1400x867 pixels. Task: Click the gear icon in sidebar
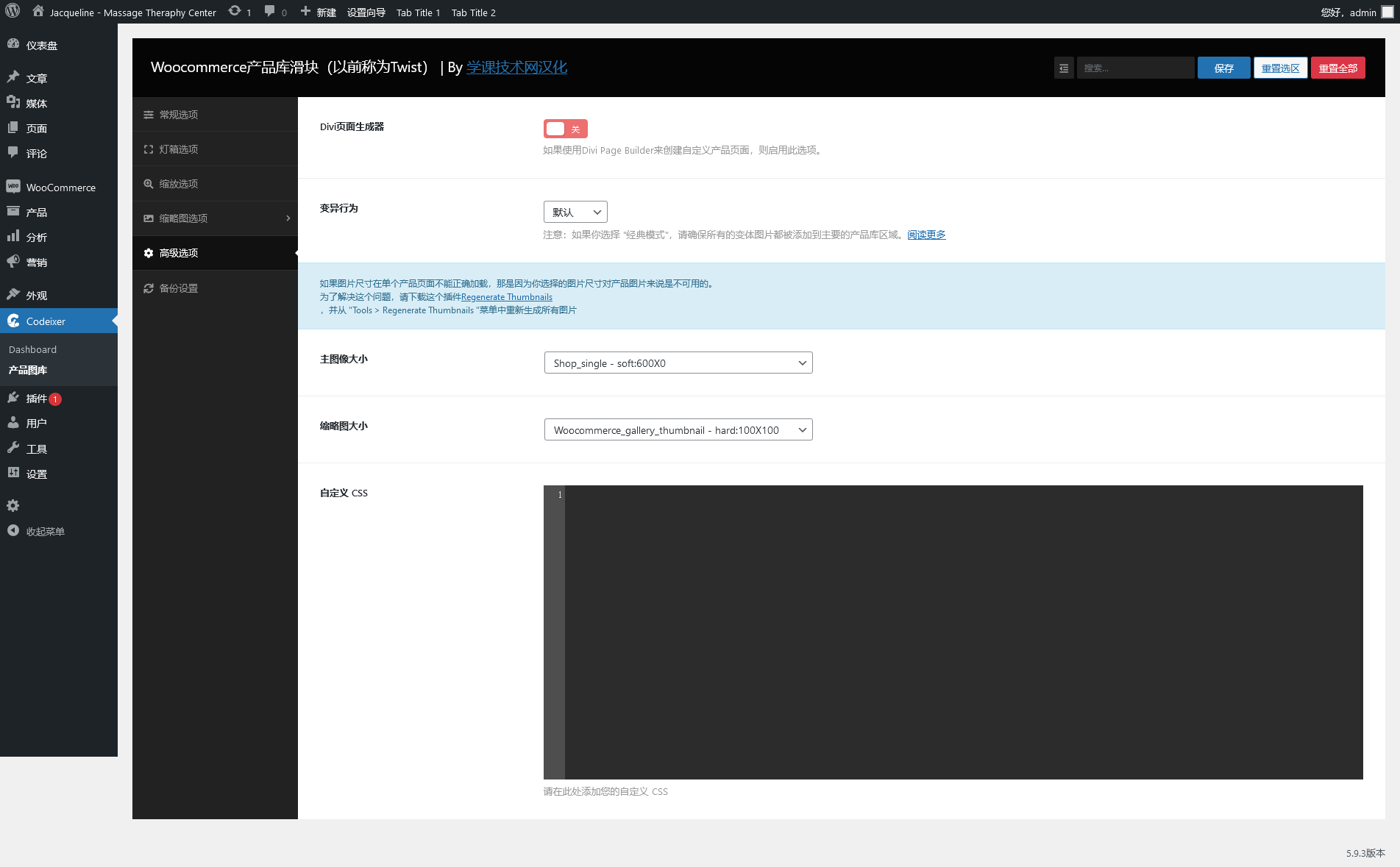tap(13, 506)
